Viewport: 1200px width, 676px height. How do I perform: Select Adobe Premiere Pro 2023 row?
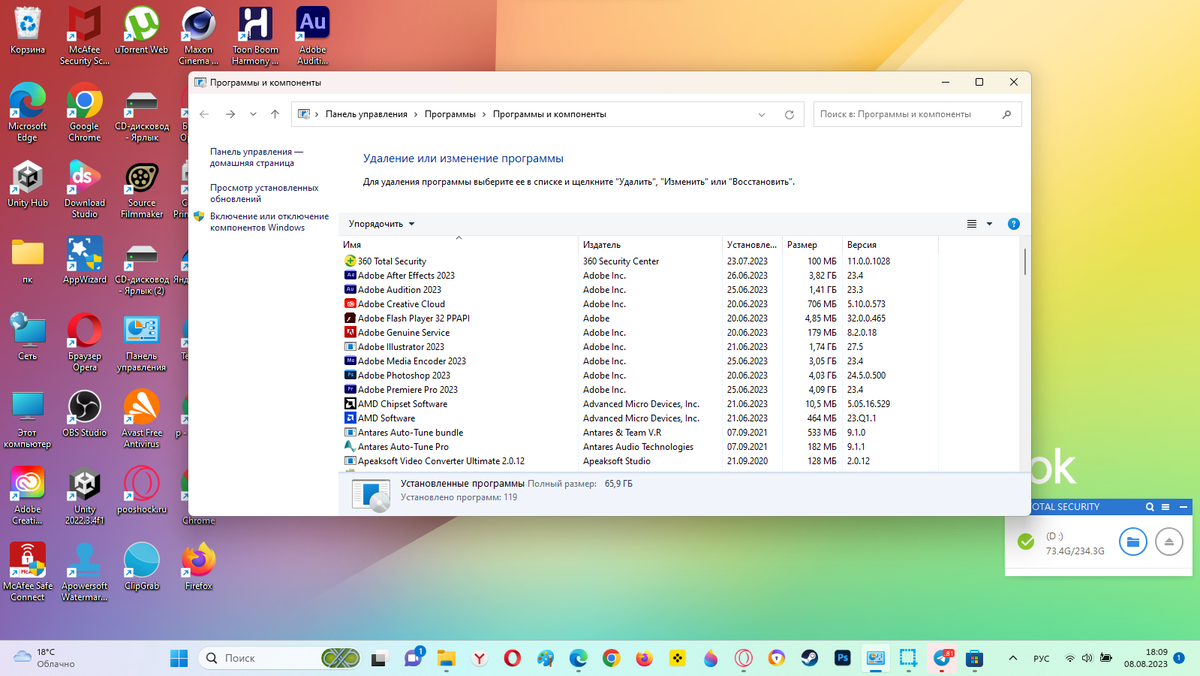pyautogui.click(x=640, y=390)
